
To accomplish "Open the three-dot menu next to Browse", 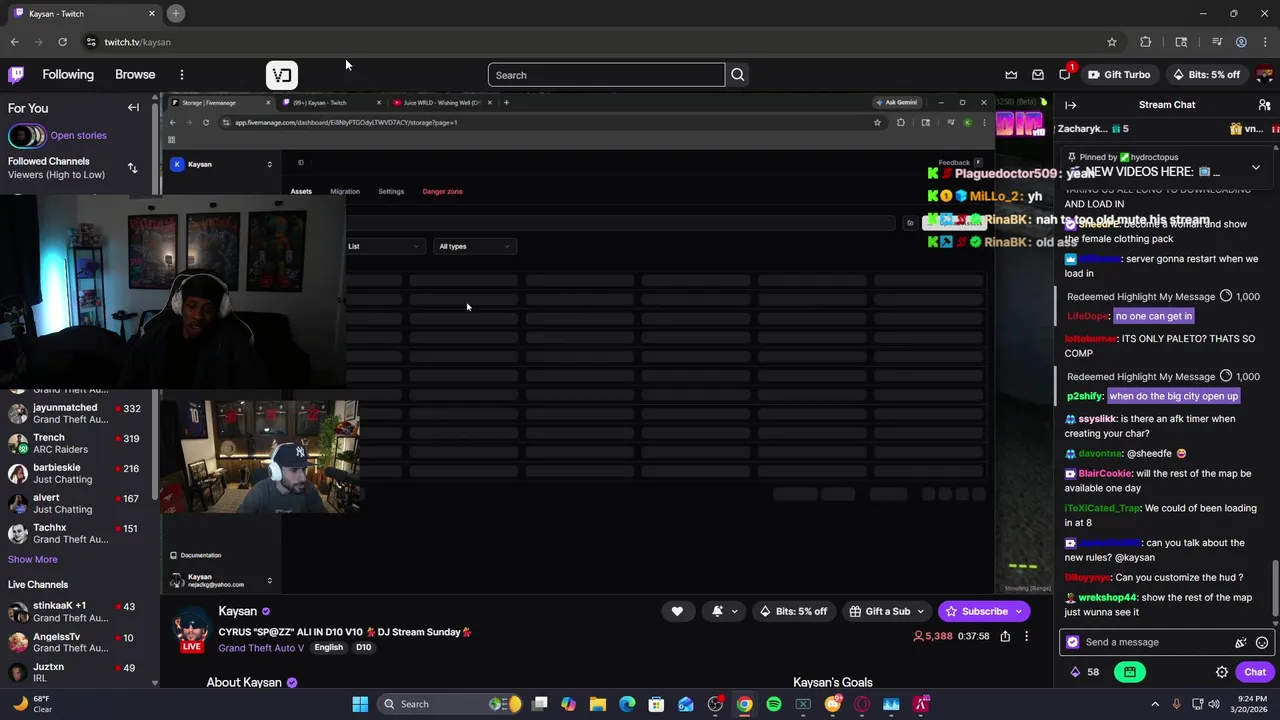I will point(181,75).
